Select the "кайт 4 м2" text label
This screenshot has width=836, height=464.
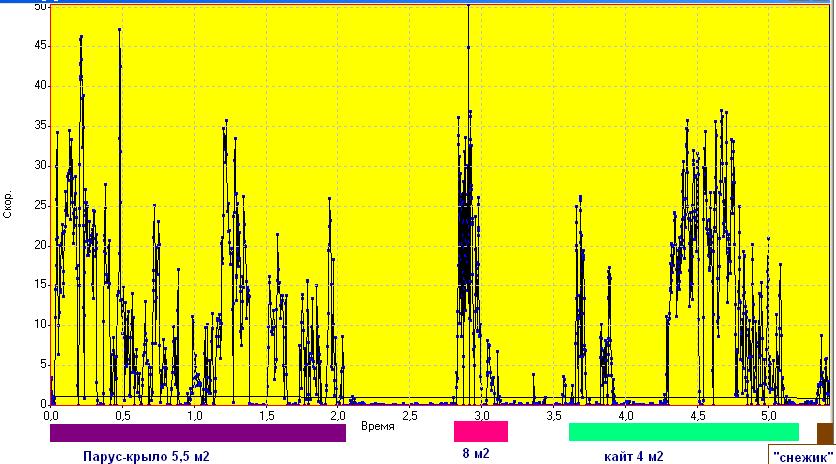(x=633, y=456)
